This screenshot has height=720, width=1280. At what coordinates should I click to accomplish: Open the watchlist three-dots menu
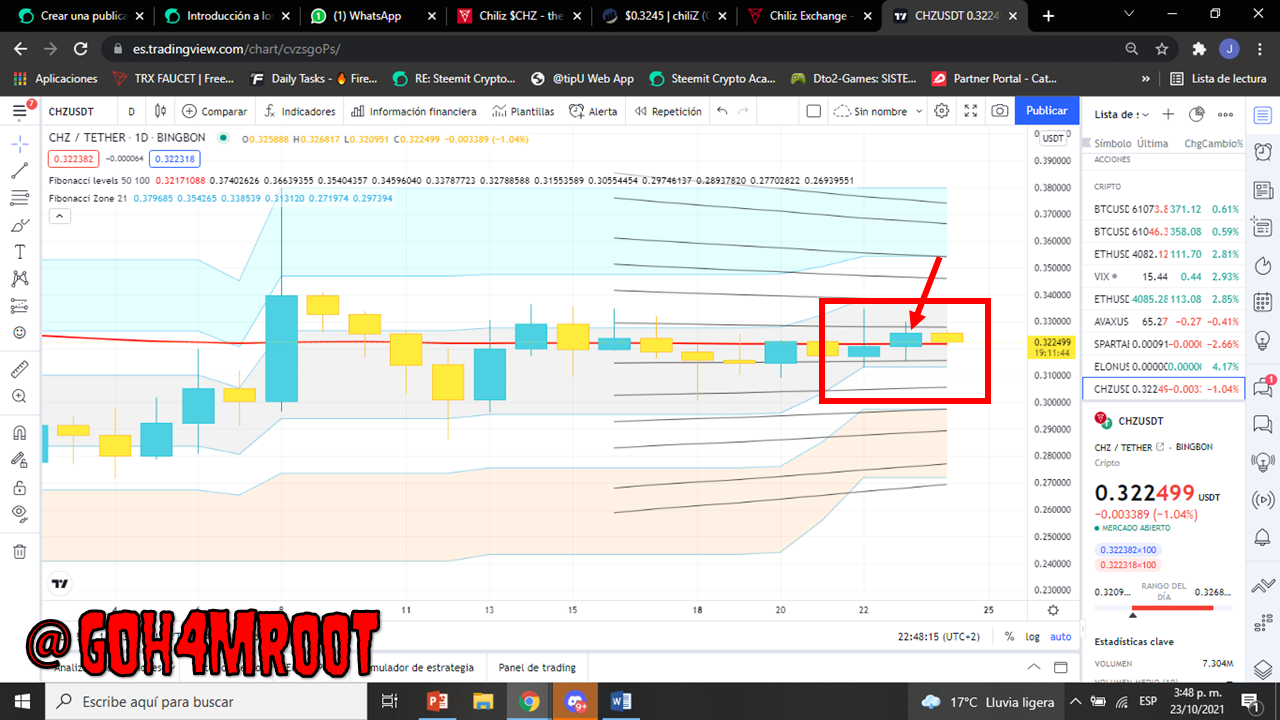[1226, 114]
